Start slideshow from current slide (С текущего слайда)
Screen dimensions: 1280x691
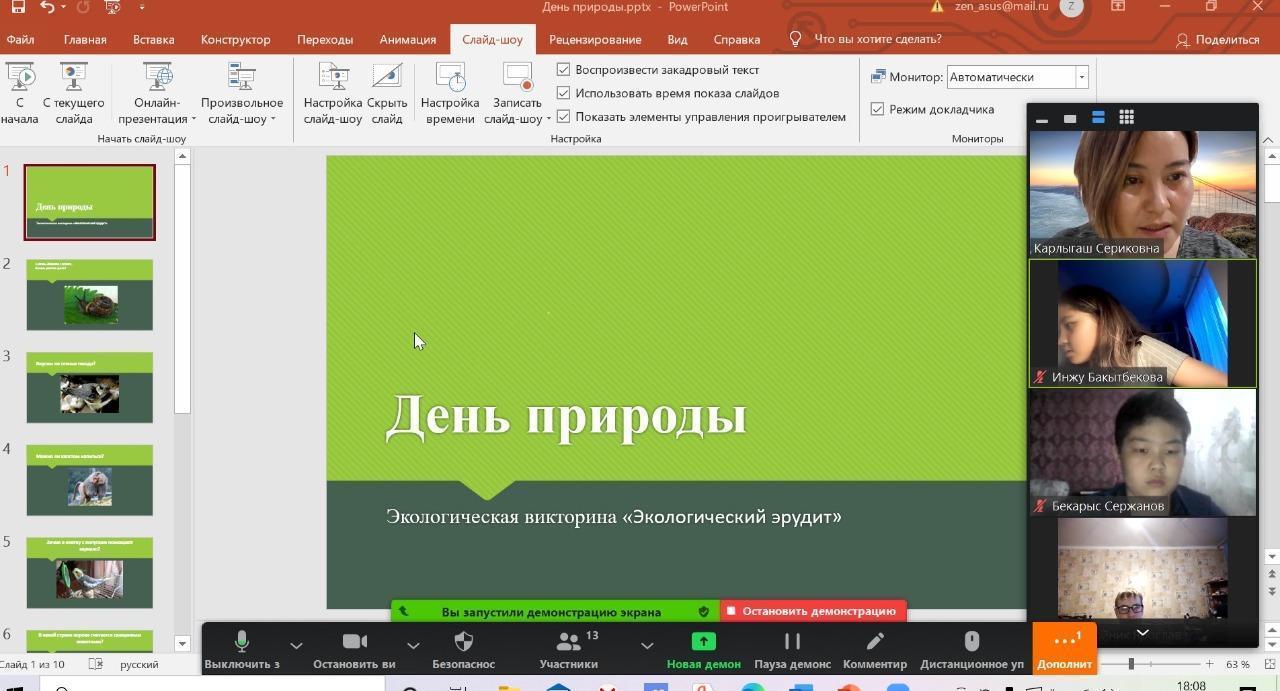click(73, 93)
